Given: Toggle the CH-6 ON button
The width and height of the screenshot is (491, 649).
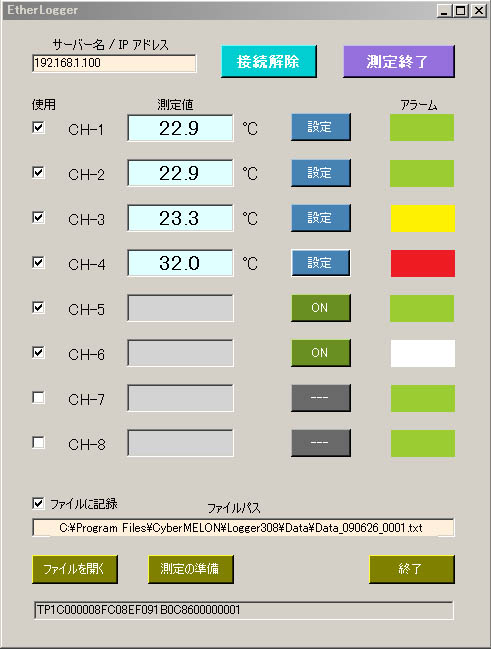Looking at the screenshot, I should point(321,353).
